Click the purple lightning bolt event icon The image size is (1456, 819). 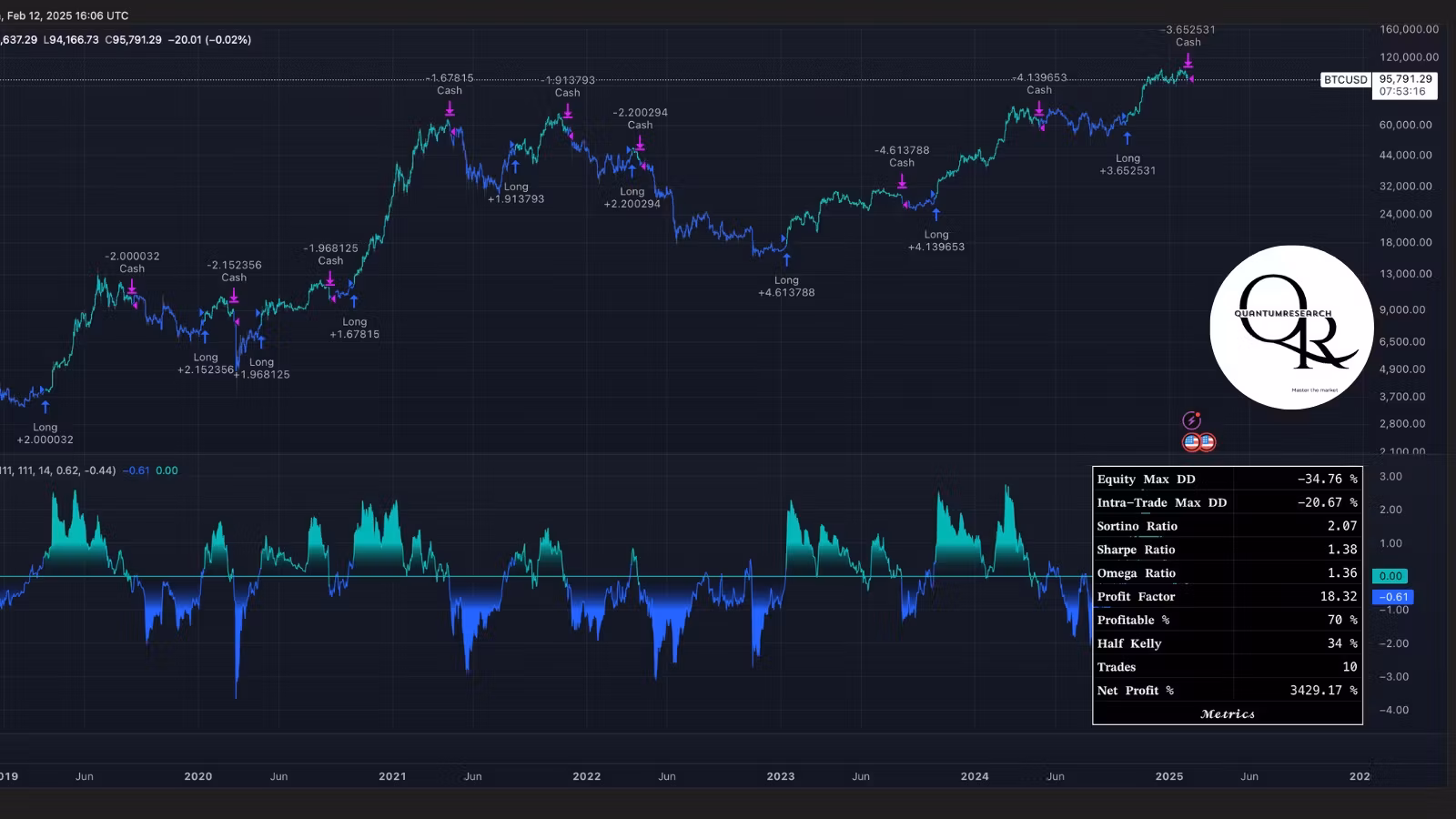1191,420
